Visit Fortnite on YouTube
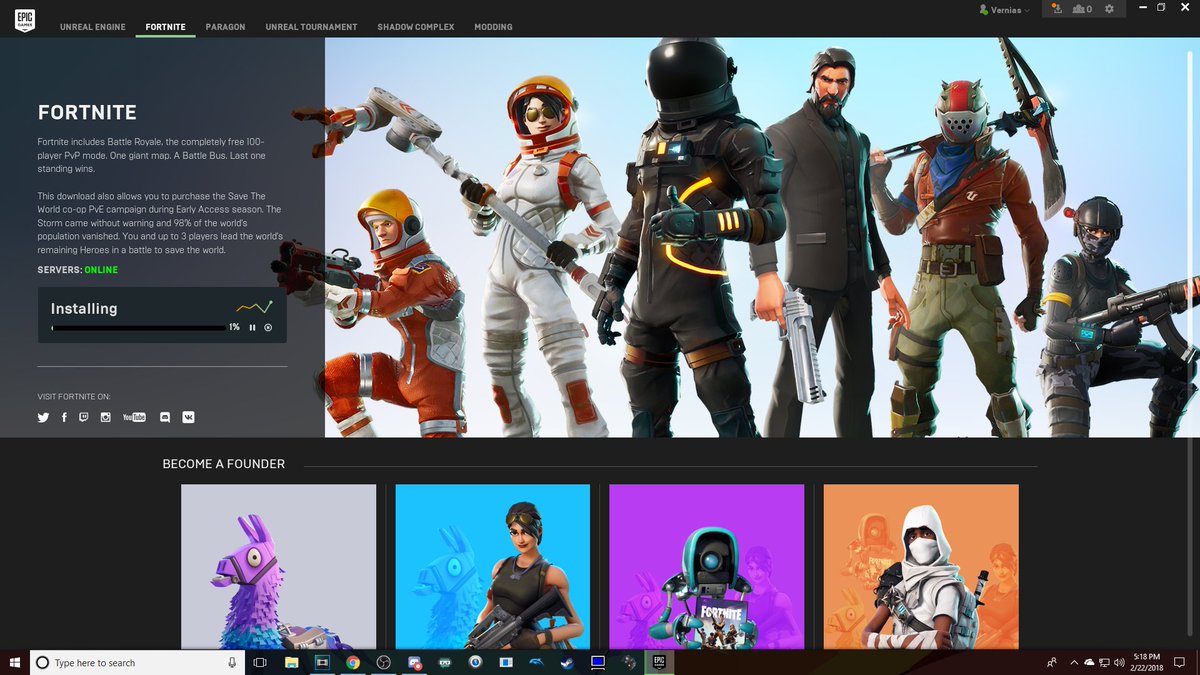The height and width of the screenshot is (675, 1200). coord(134,417)
